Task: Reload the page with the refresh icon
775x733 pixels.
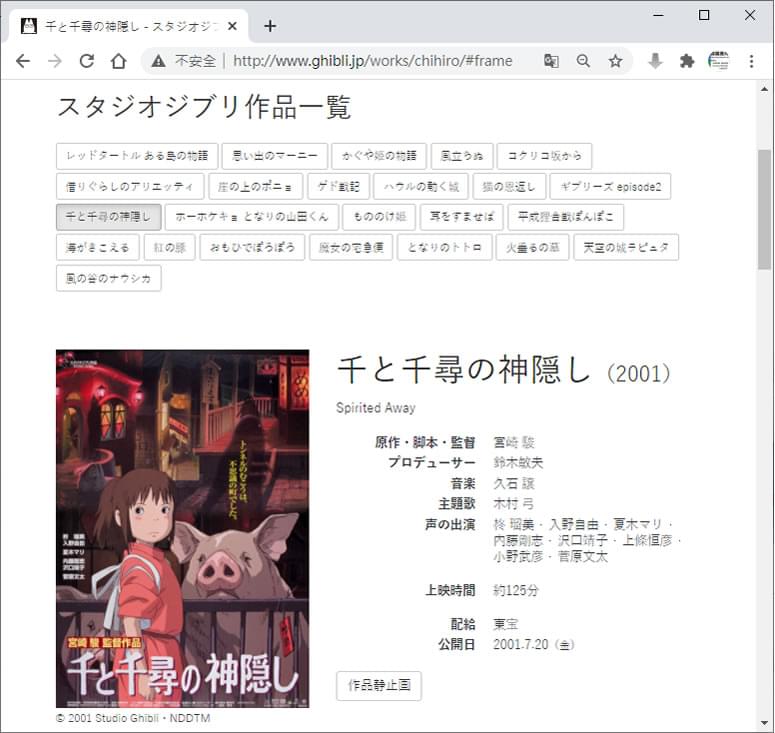Action: (x=86, y=61)
